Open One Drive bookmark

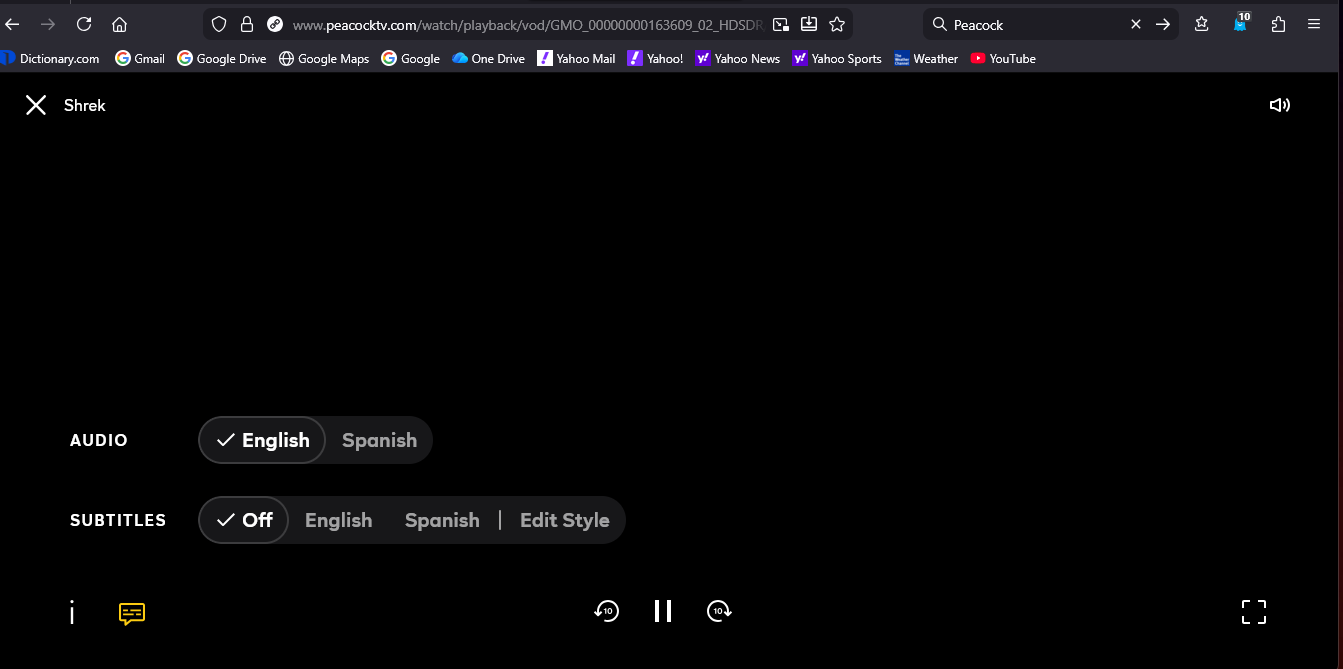click(x=489, y=59)
